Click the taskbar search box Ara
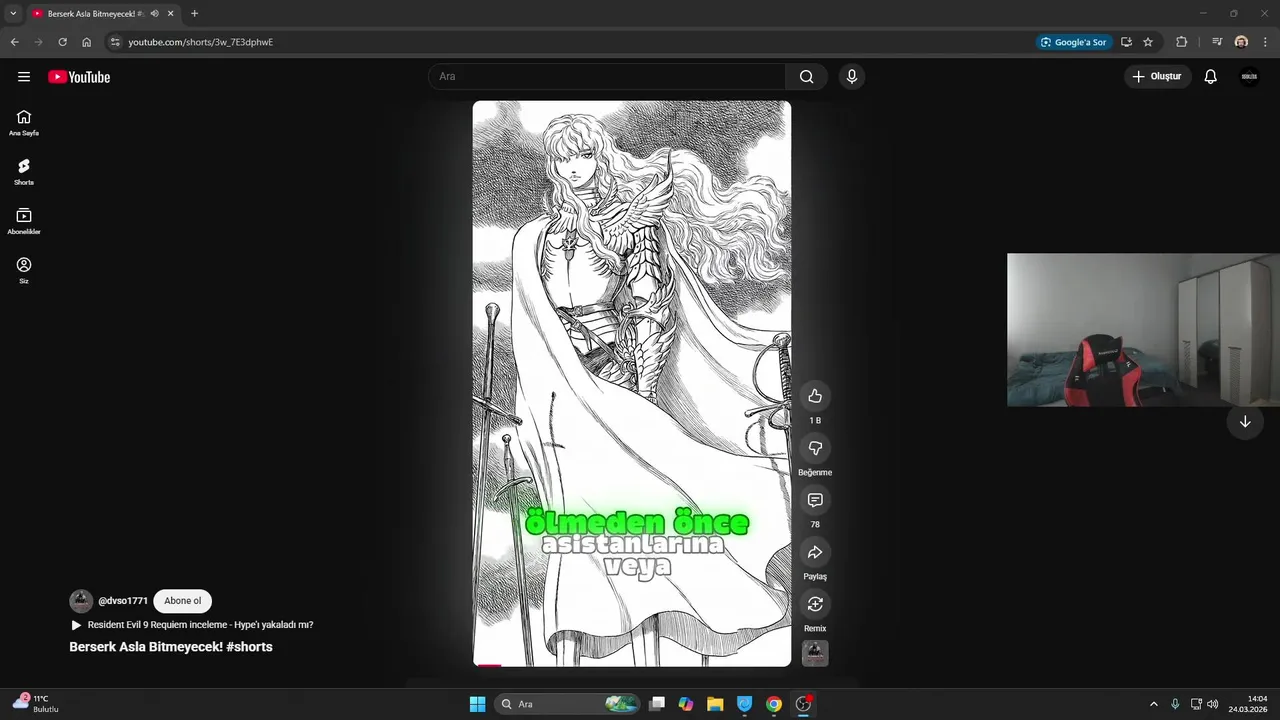 [x=568, y=704]
